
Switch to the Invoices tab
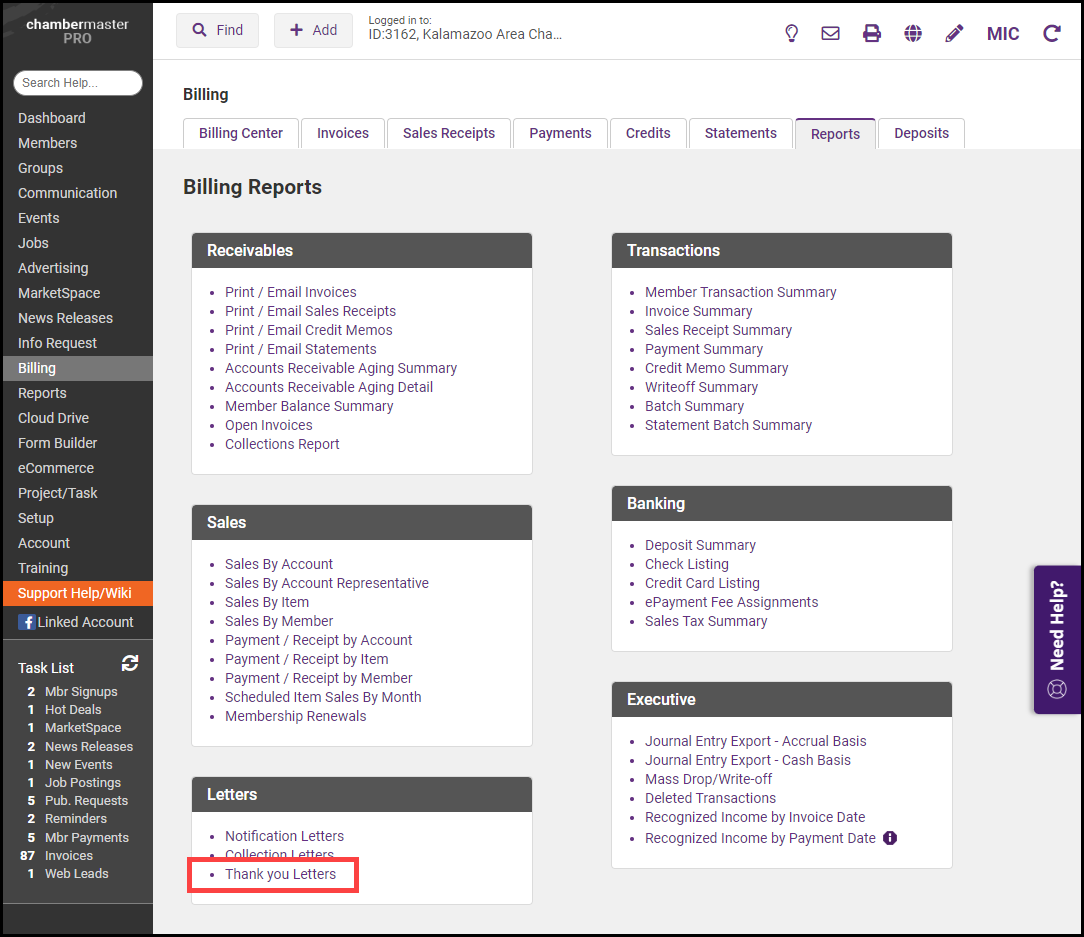(343, 133)
